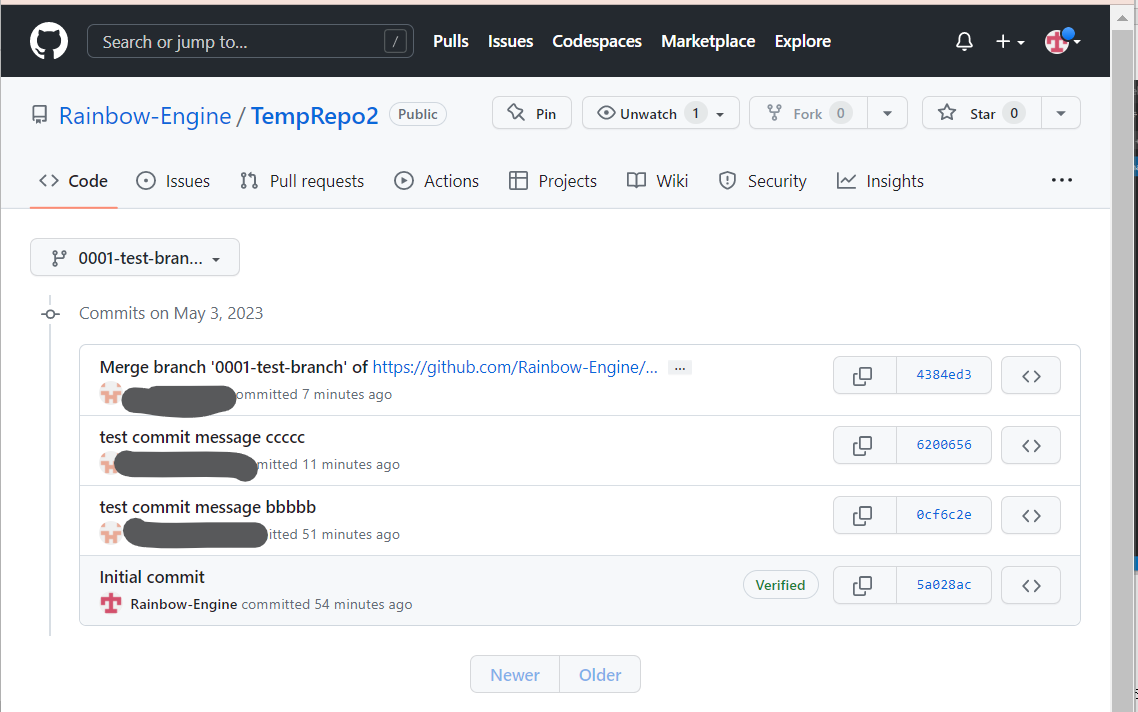The height and width of the screenshot is (712, 1138).
Task: Switch to the Code tab
Action: point(73,181)
